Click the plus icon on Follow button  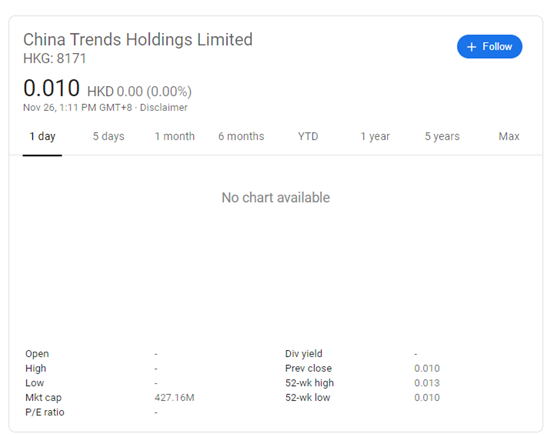tap(471, 47)
